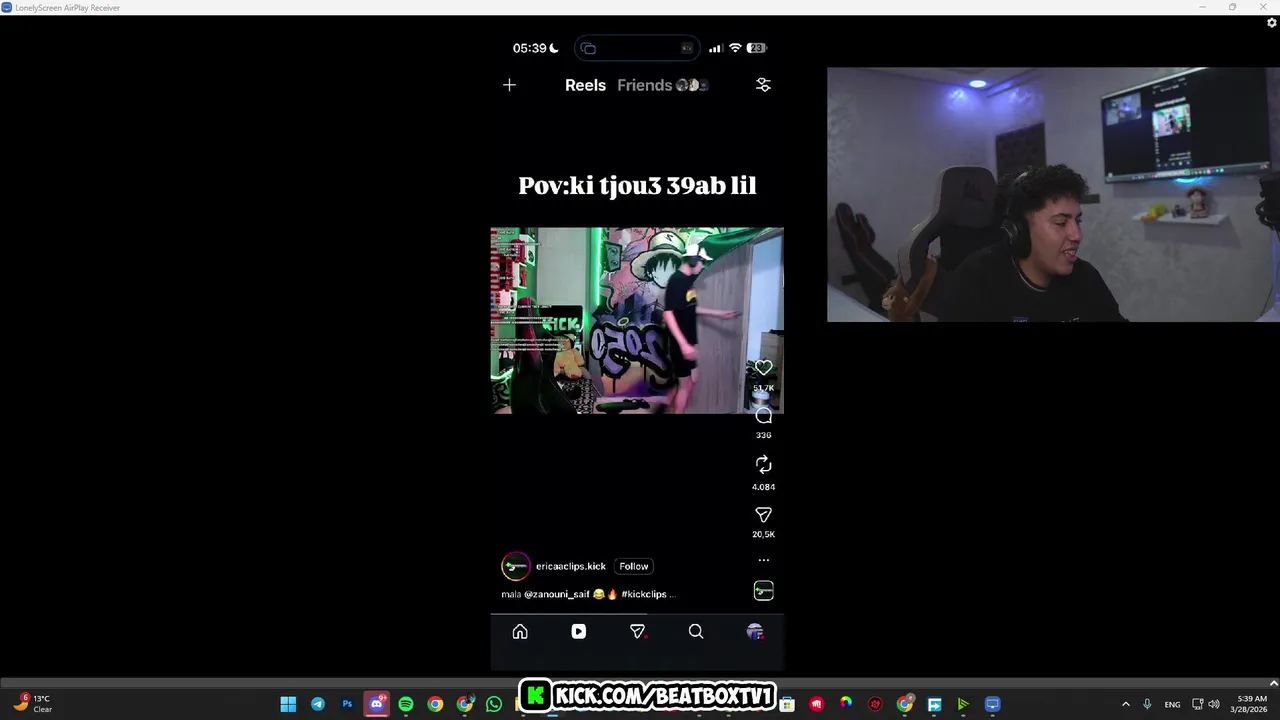Open network settings tray icon
Image resolution: width=1280 pixels, height=720 pixels.
click(1198, 704)
